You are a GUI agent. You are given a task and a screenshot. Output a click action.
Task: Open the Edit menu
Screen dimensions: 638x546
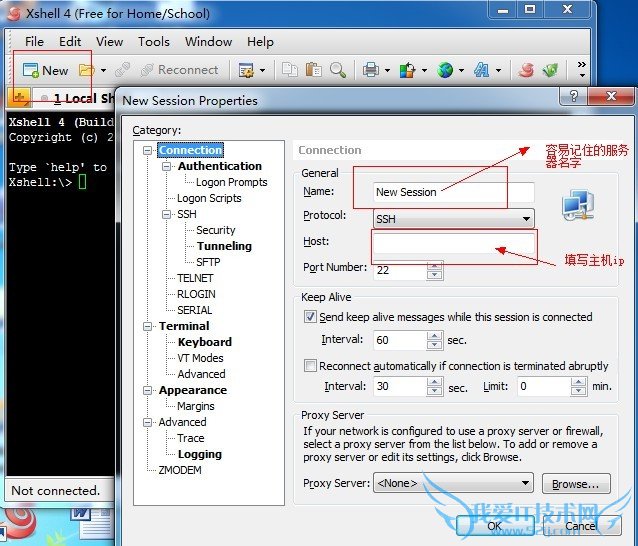tap(70, 41)
